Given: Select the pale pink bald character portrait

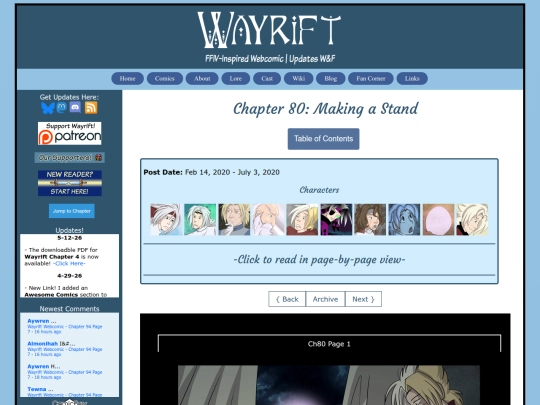Looking at the screenshot, I should tap(268, 220).
